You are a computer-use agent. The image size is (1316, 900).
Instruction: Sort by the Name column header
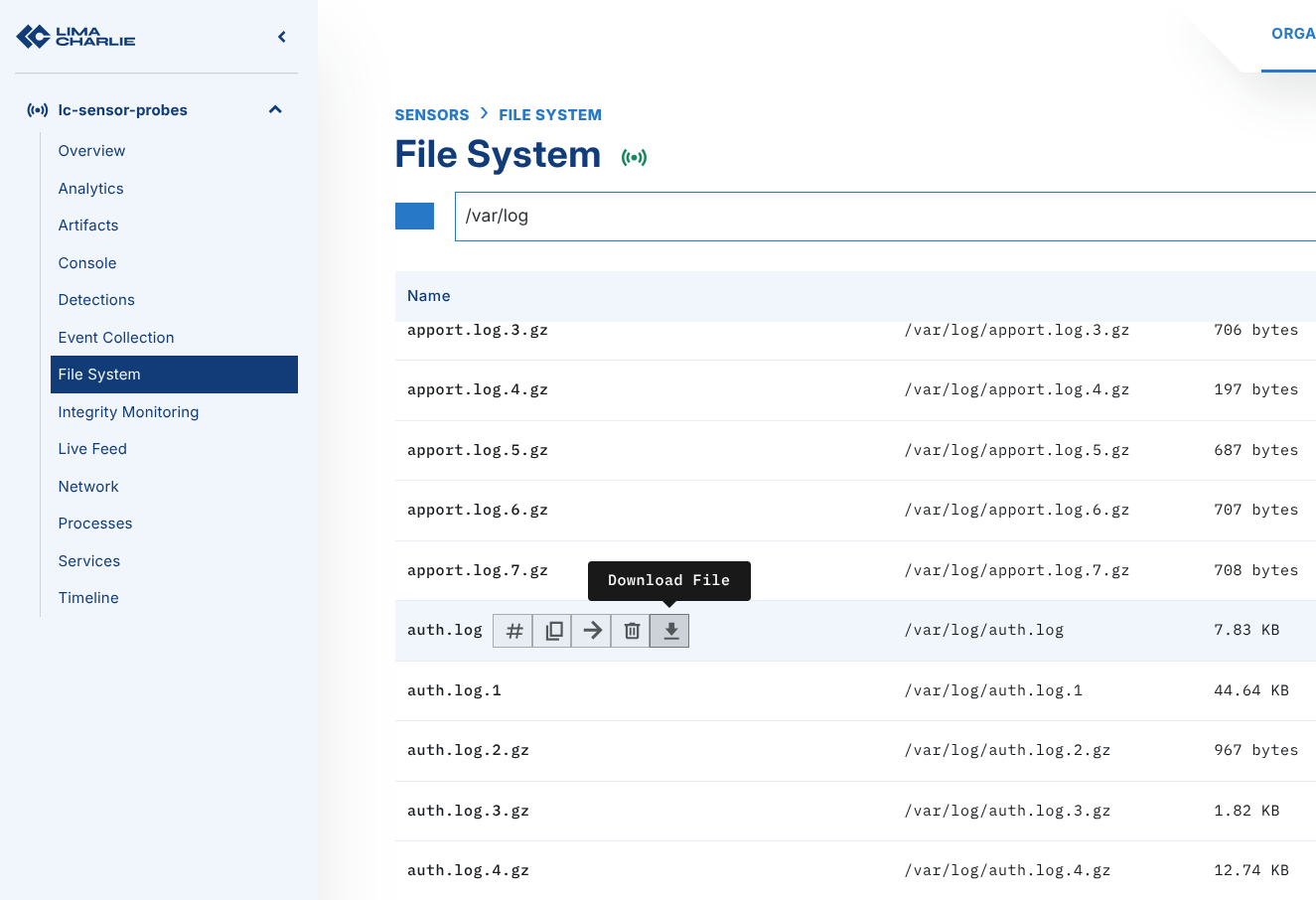pos(428,296)
